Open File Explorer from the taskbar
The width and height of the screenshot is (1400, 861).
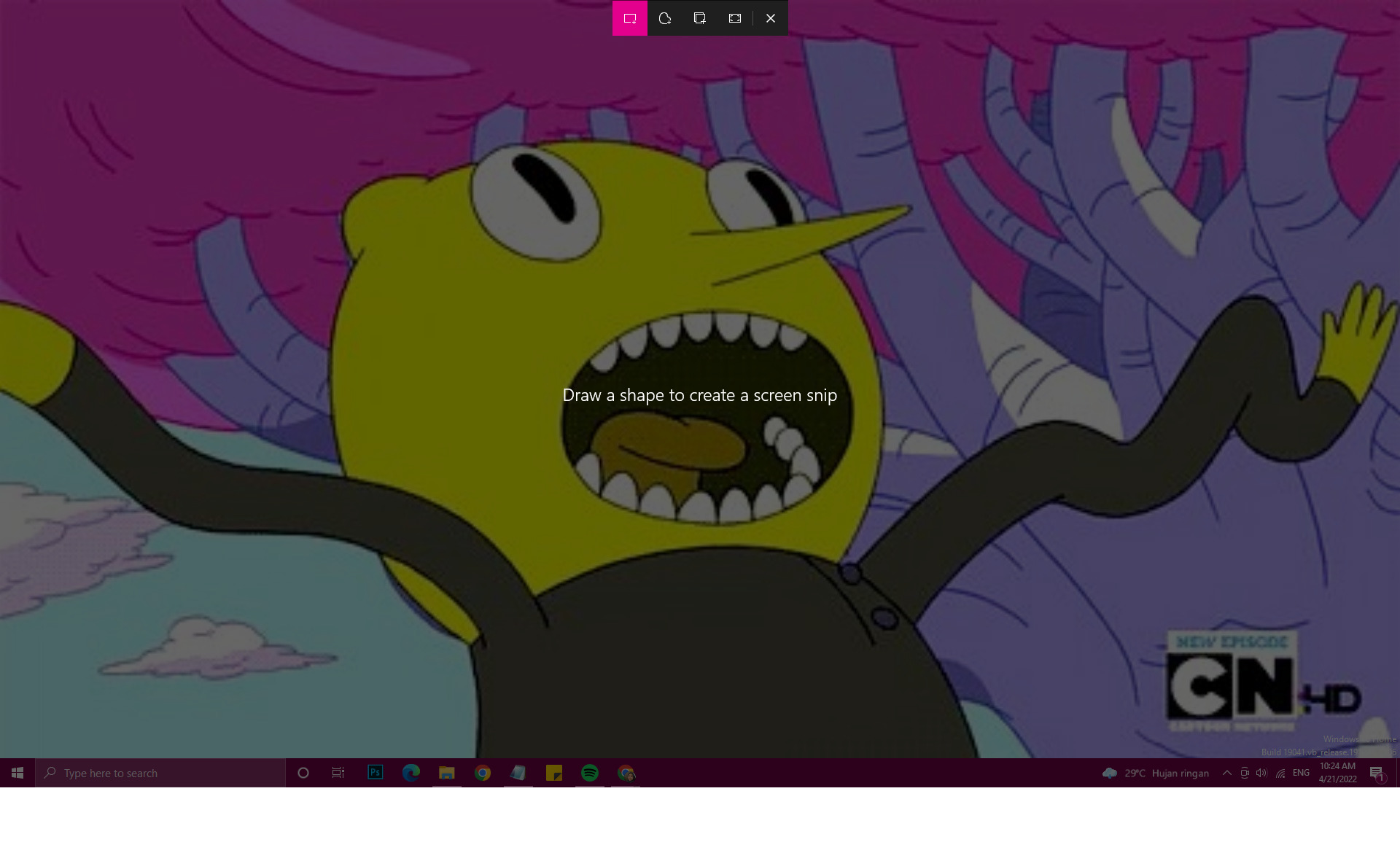[447, 773]
